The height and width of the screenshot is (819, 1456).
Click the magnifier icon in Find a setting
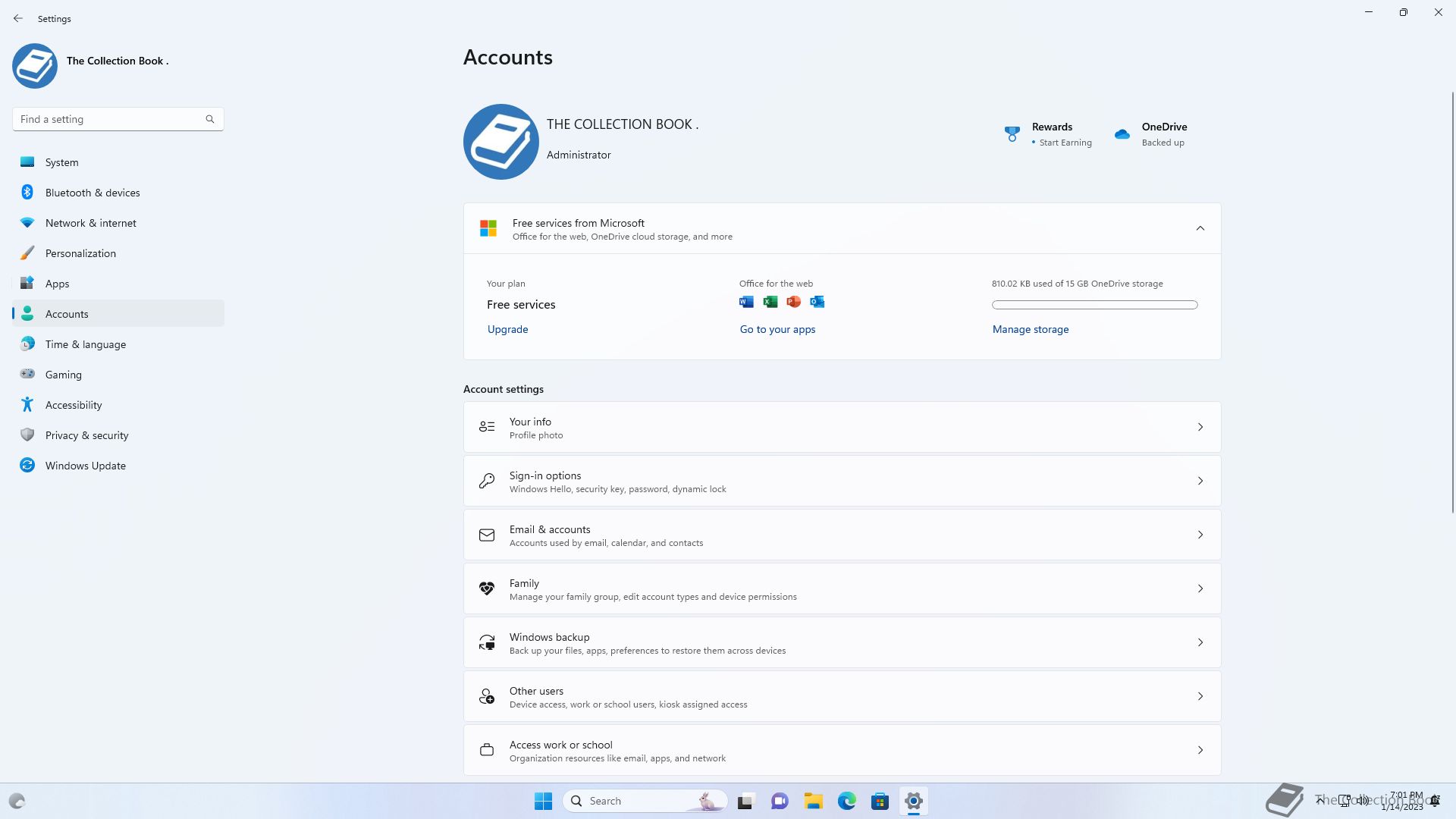(210, 119)
